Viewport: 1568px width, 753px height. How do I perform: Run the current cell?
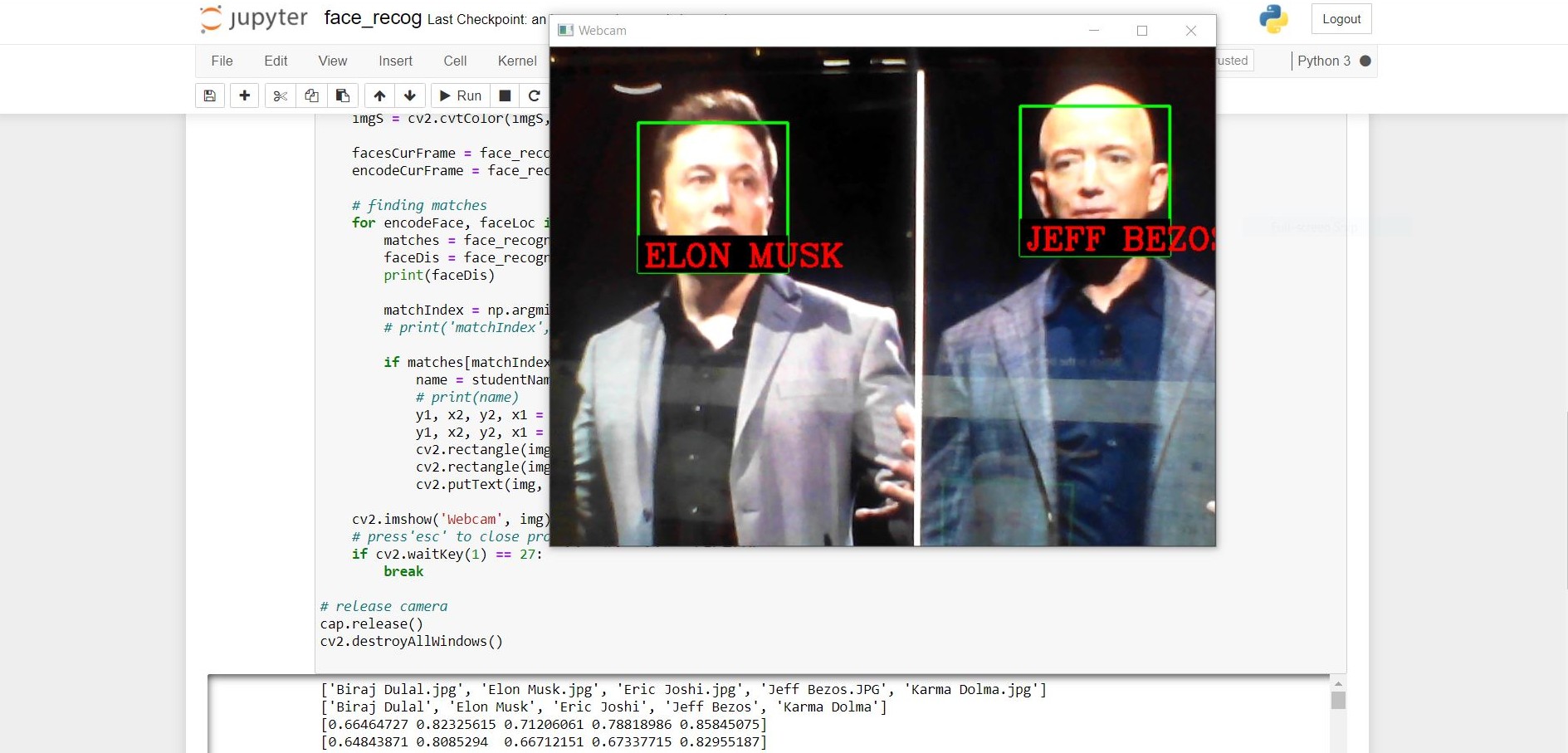point(461,95)
